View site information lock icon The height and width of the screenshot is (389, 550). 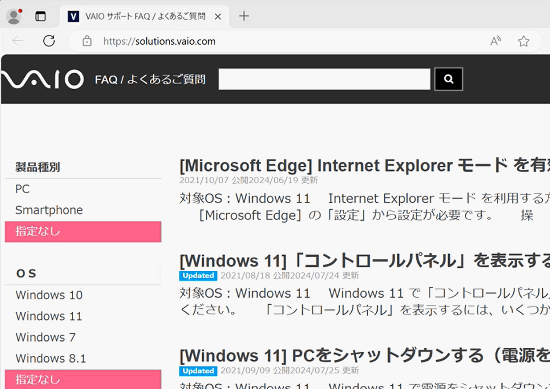point(87,41)
